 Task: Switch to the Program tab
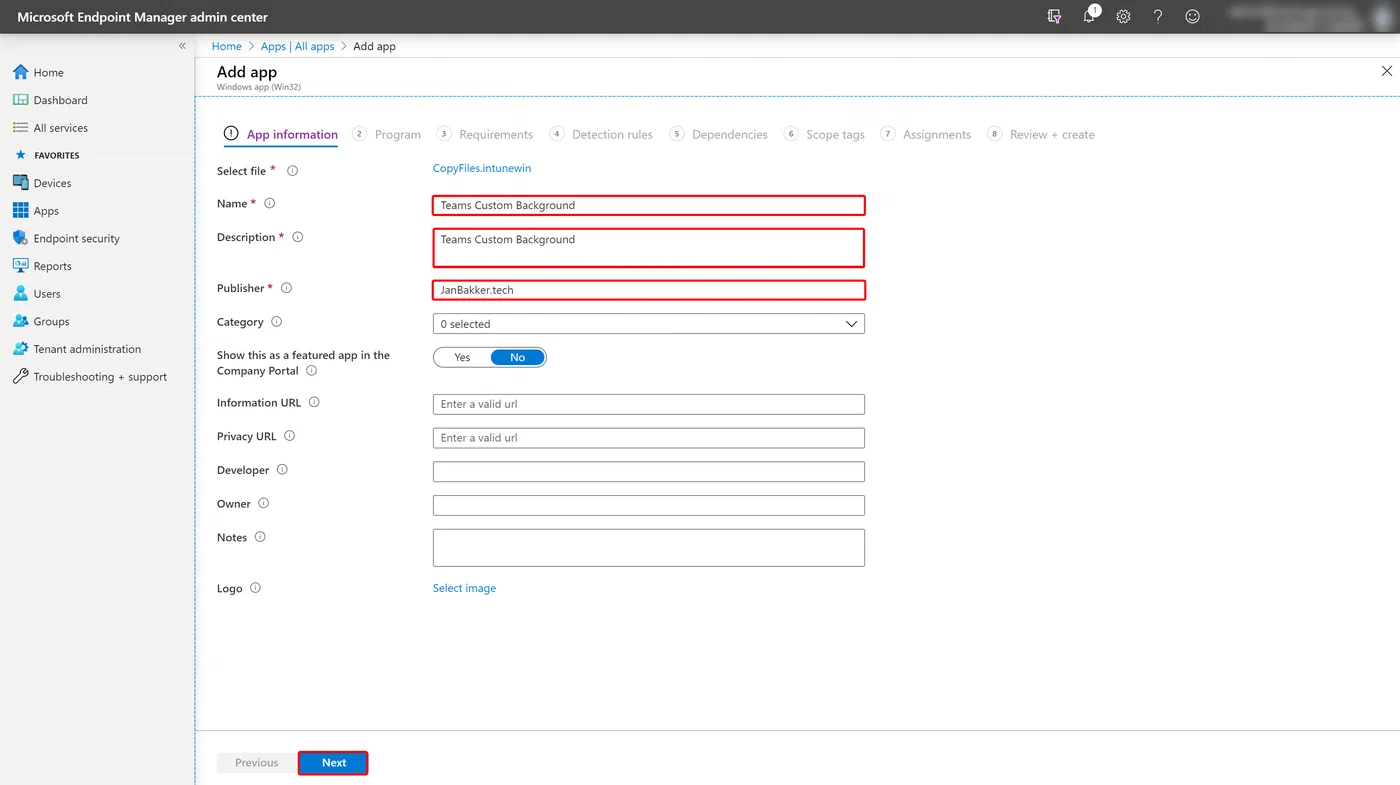387,134
